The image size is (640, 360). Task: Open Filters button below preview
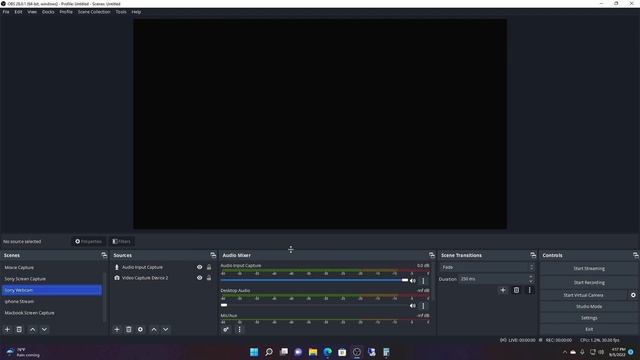pyautogui.click(x=122, y=242)
